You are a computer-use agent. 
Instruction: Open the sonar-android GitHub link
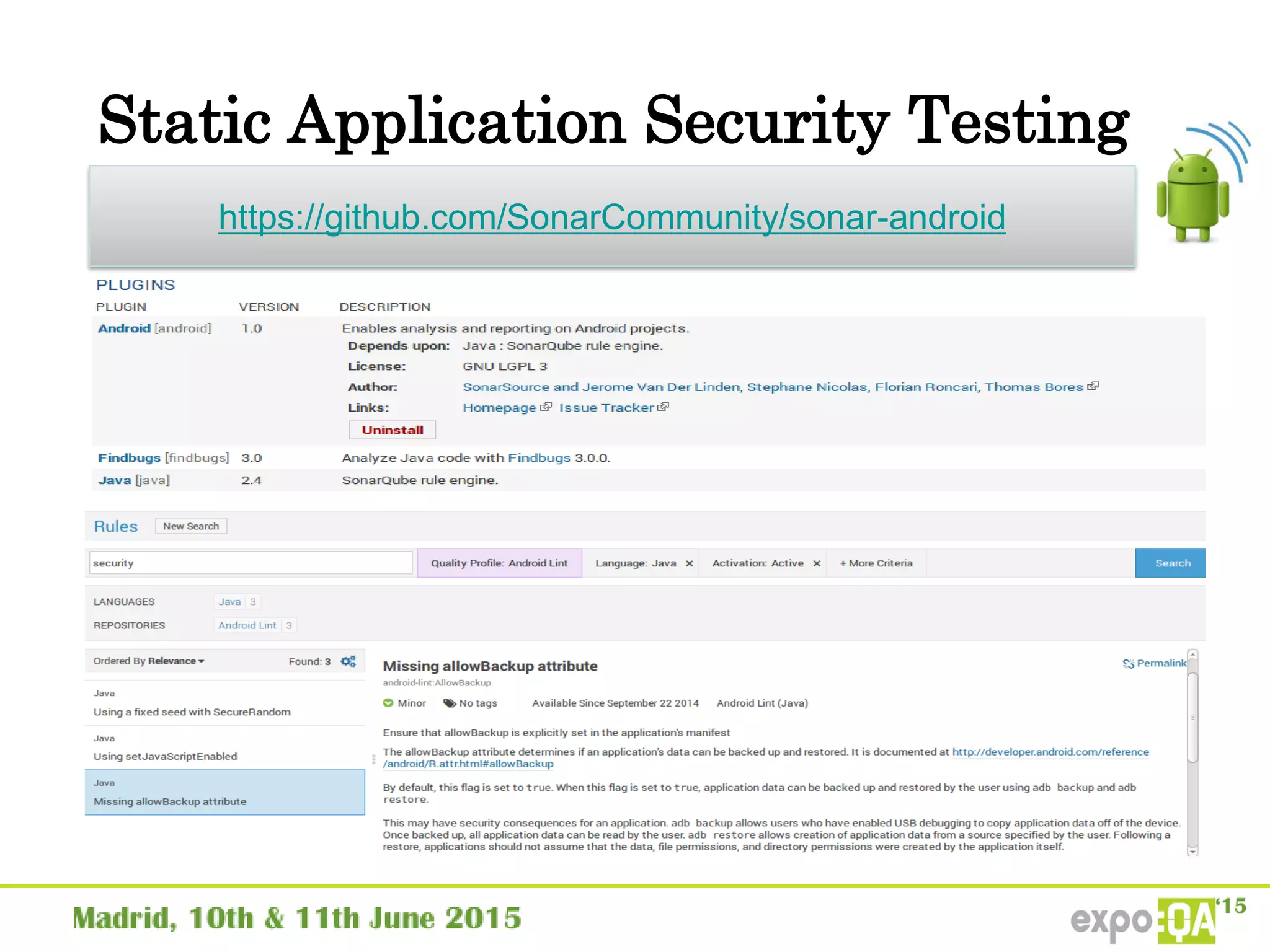coord(611,218)
